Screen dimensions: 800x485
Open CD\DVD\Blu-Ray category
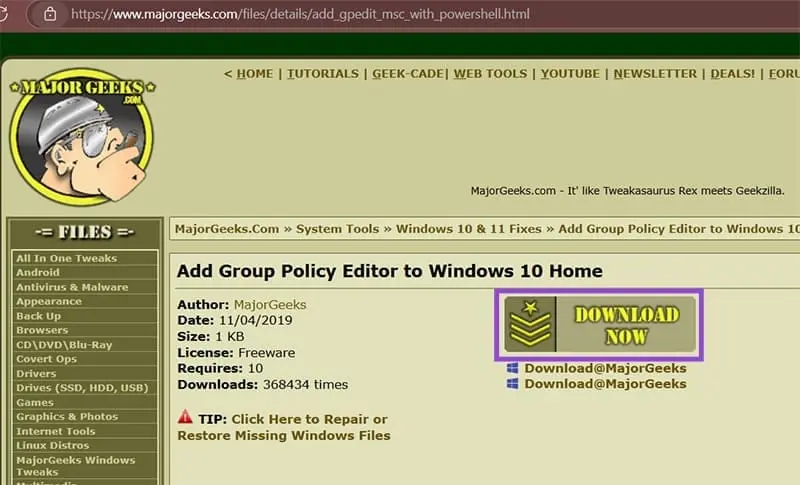[x=64, y=345]
